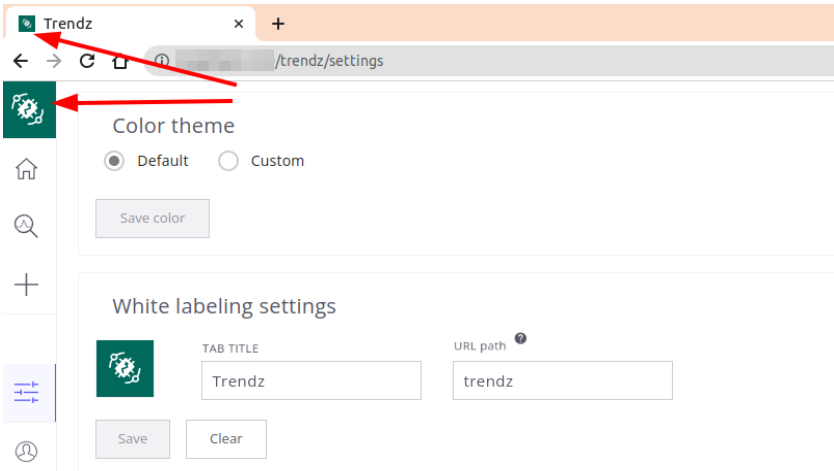Reload the page in browser
This screenshot has height=471, width=834.
point(87,61)
